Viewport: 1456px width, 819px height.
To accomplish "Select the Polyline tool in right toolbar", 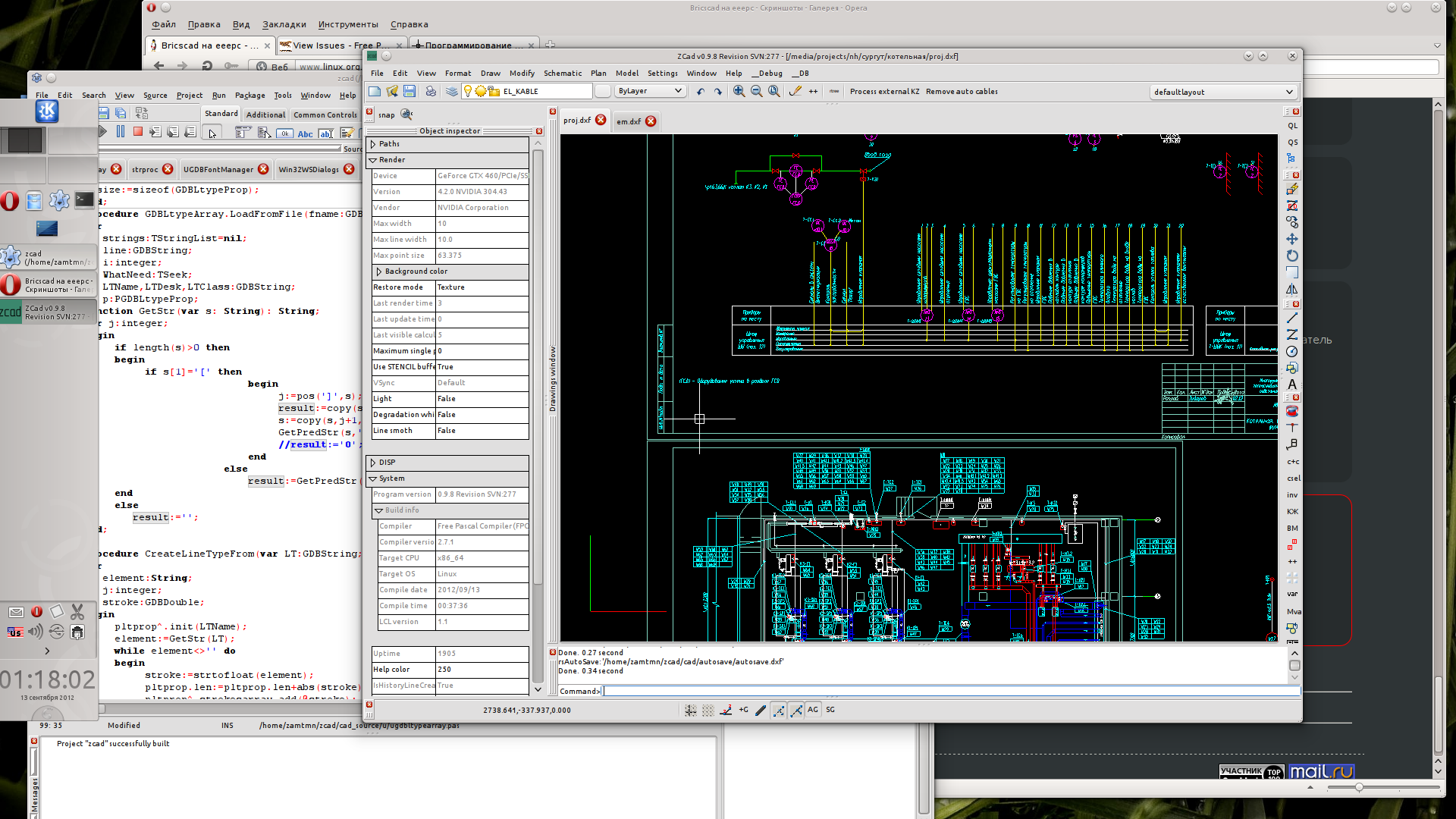I will click(x=1292, y=334).
